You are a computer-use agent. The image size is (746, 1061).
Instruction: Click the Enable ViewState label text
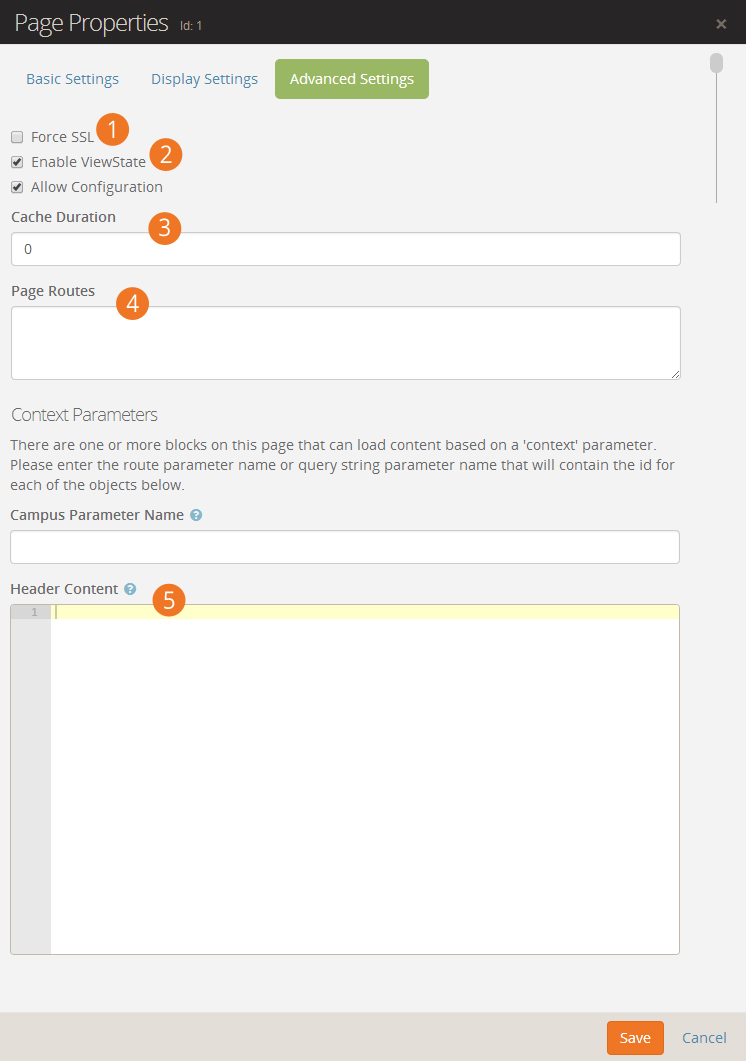[x=89, y=162]
